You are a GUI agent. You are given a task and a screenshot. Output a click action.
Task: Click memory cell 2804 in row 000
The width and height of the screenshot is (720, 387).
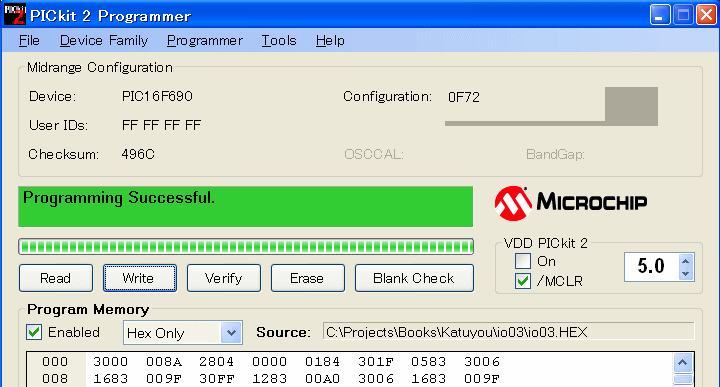216,362
